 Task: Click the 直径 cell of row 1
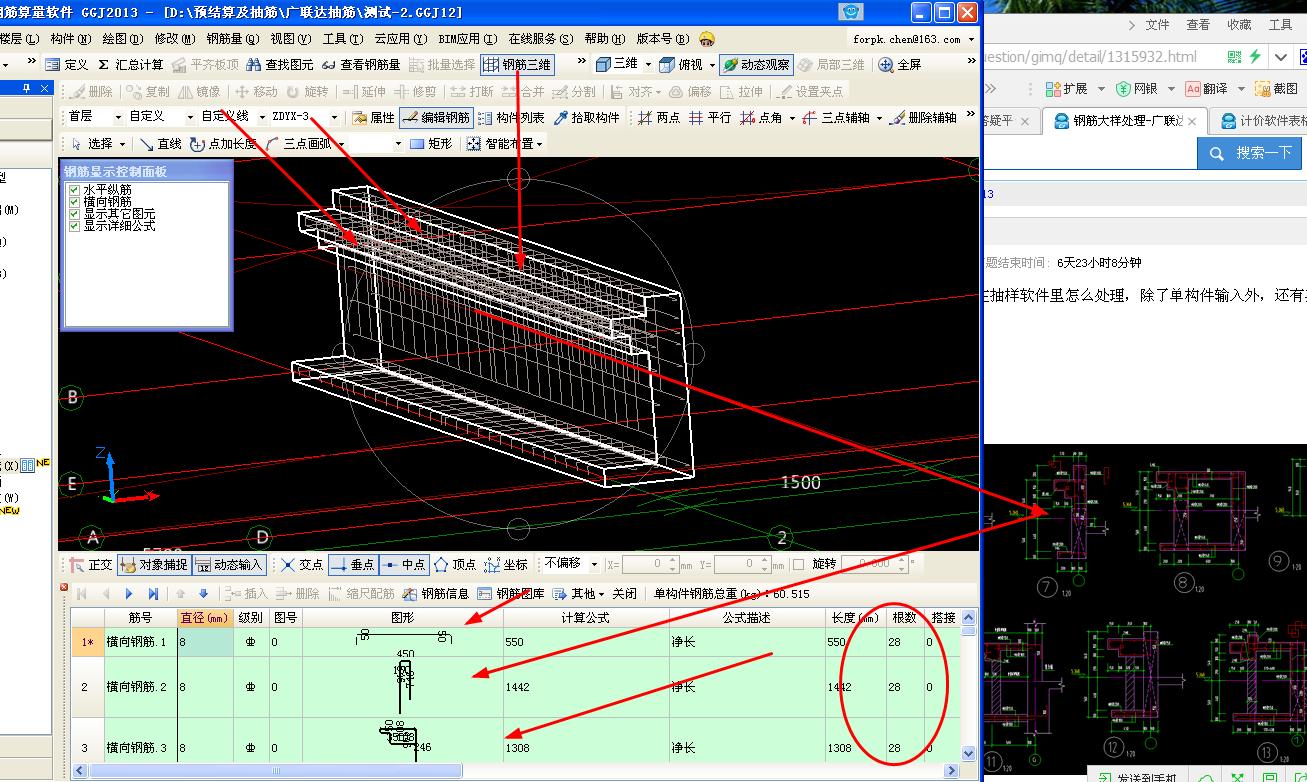[205, 642]
